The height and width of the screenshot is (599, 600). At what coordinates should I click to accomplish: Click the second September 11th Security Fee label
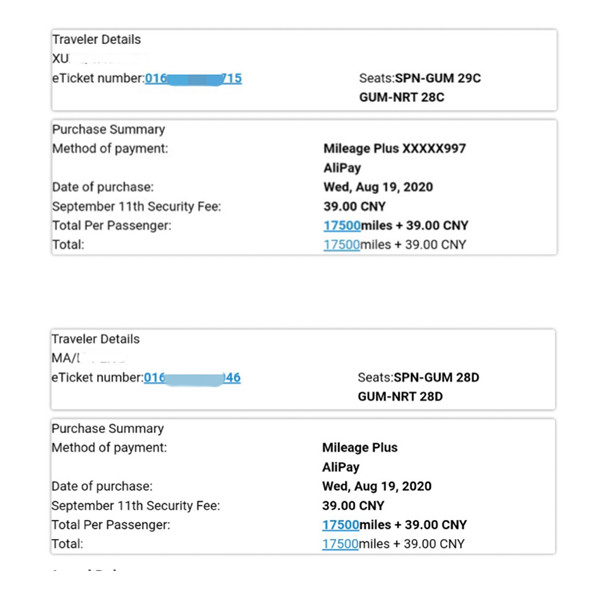pyautogui.click(x=135, y=506)
